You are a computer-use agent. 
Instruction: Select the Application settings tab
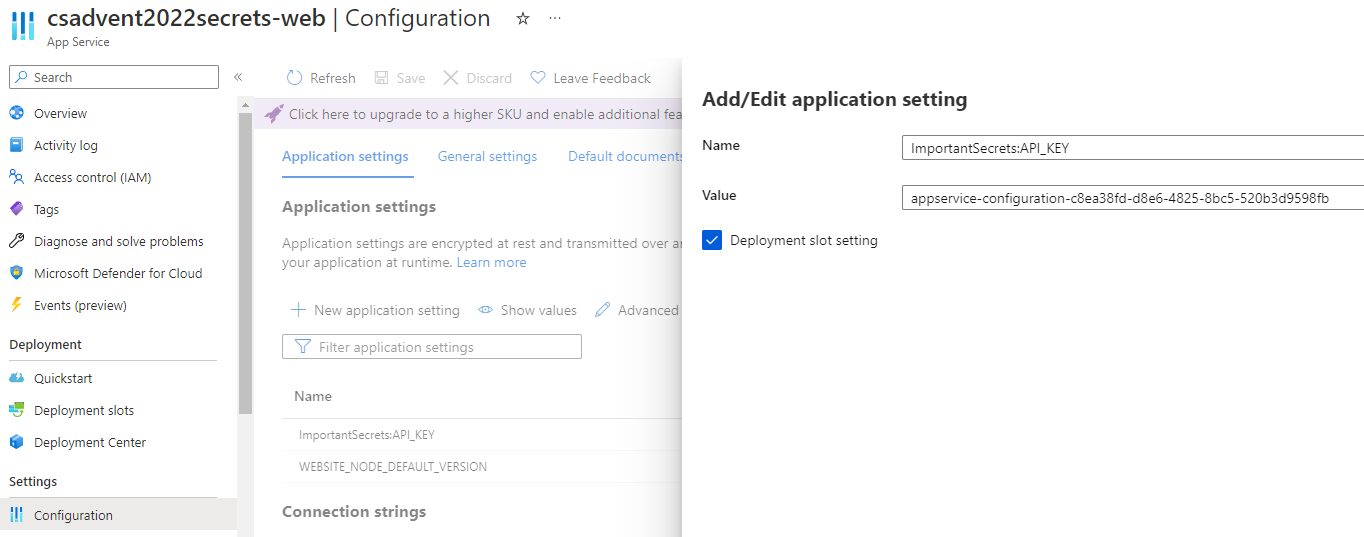345,156
